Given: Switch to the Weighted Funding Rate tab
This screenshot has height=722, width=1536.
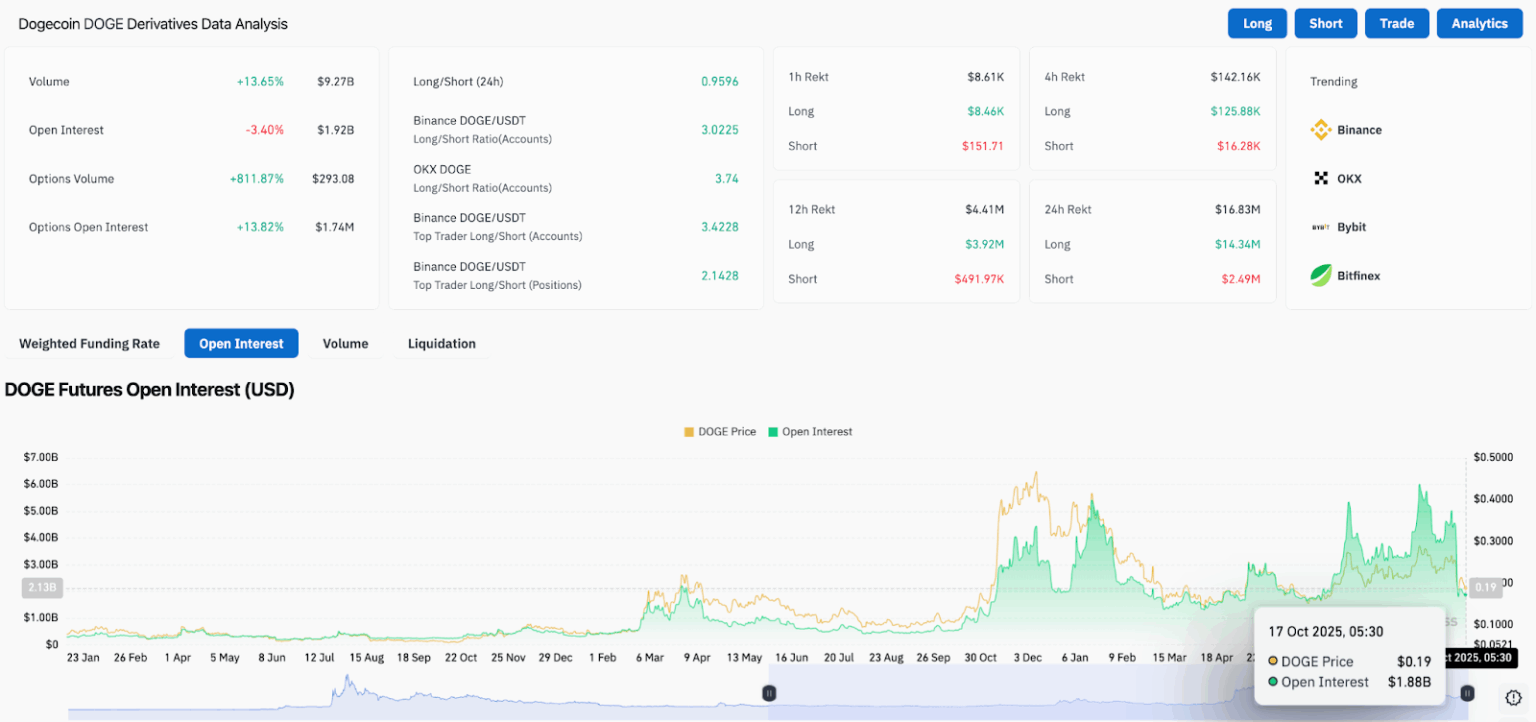Looking at the screenshot, I should [x=89, y=343].
